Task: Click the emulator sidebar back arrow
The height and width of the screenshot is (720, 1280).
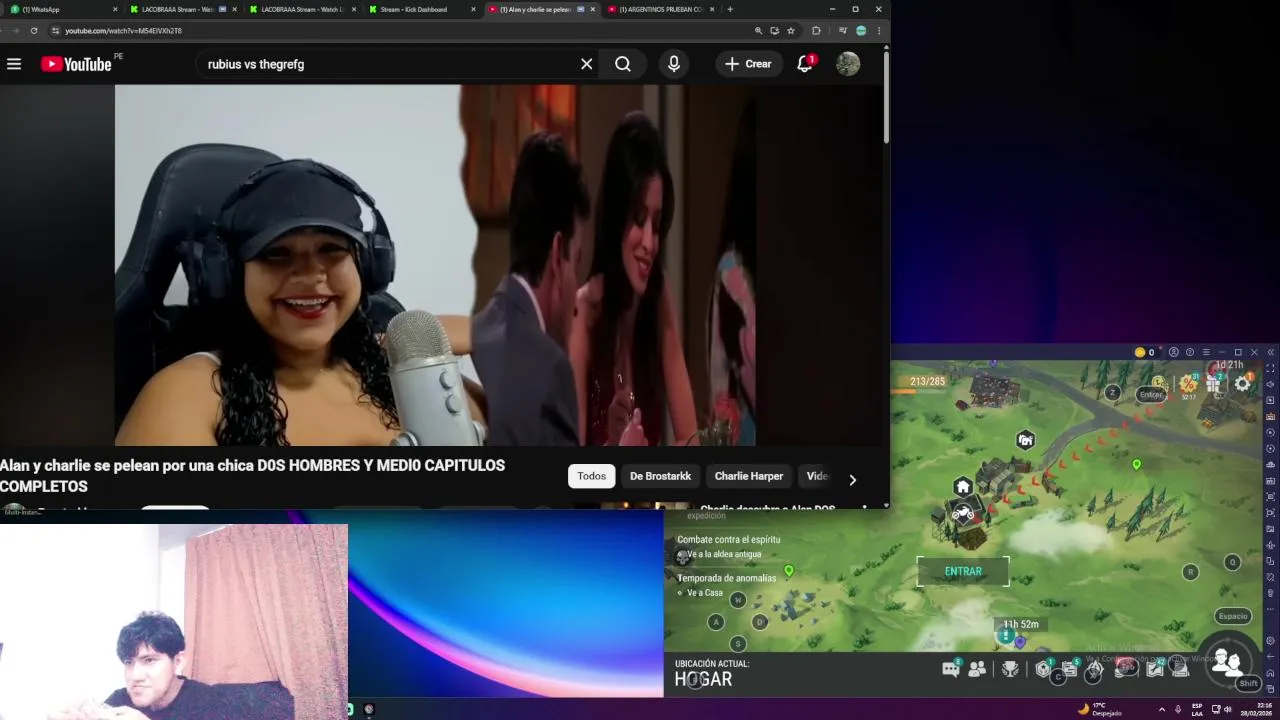Action: [1270, 656]
